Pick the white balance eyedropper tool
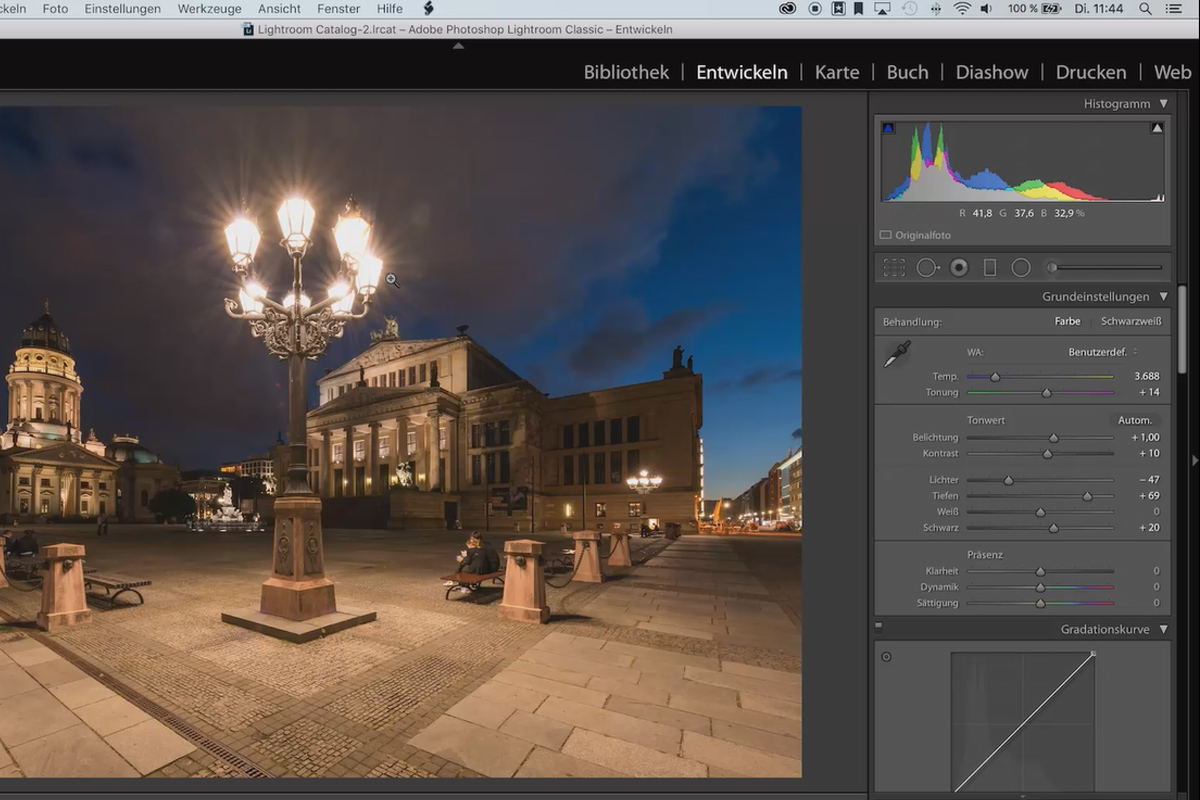 (x=897, y=354)
